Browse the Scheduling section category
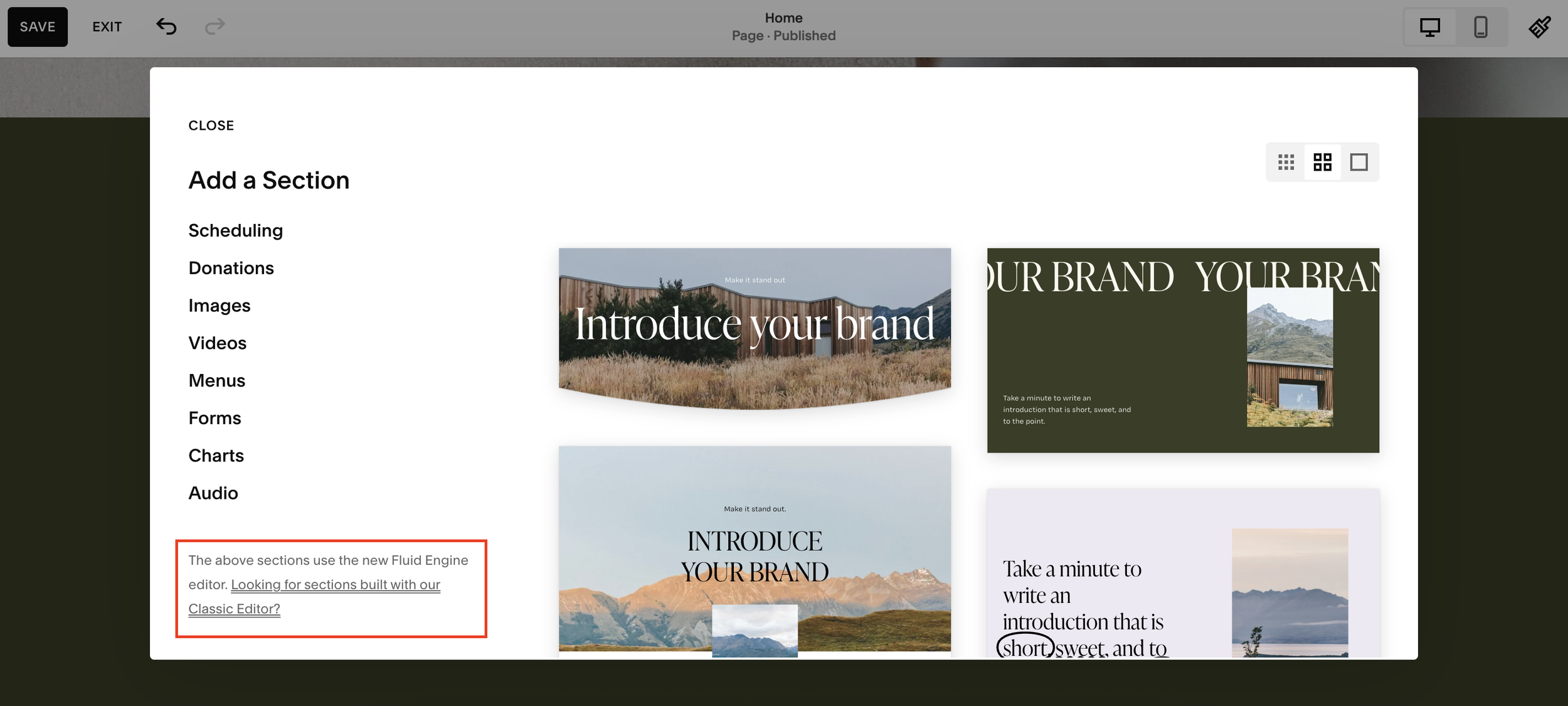This screenshot has height=706, width=1568. [235, 230]
